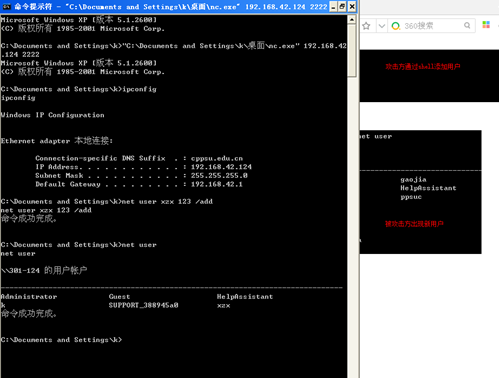499x378 pixels.
Task: Click the red '攻击方通过shell添加用户' caption
Action: pyautogui.click(x=423, y=67)
